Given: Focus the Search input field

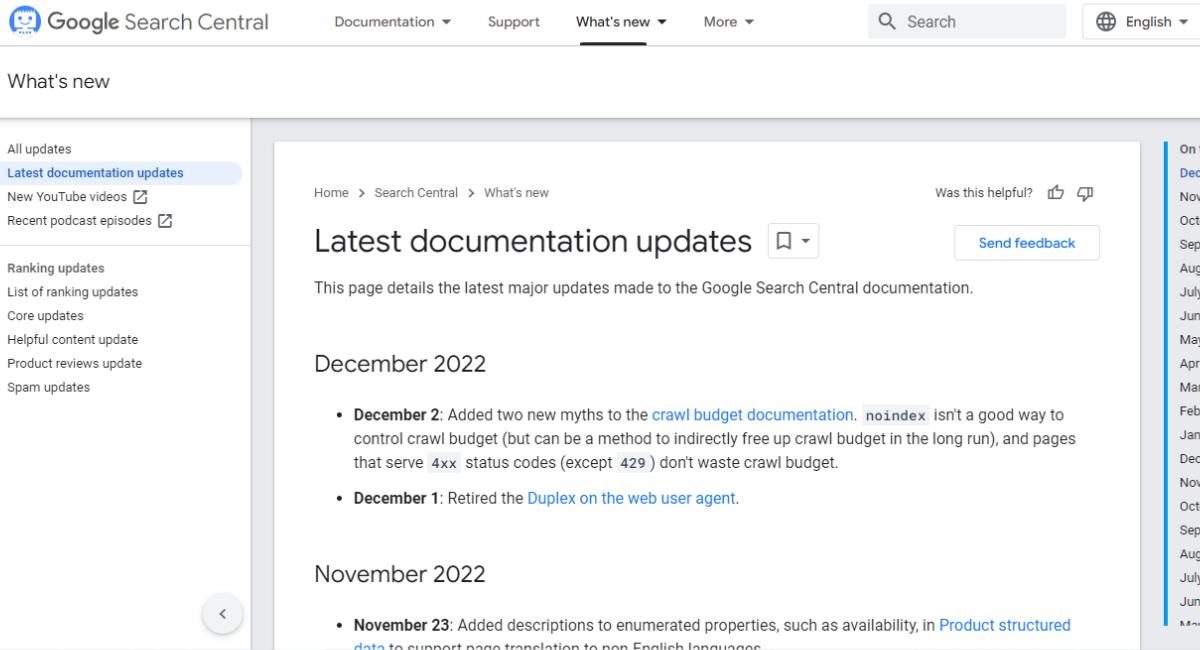Looking at the screenshot, I should click(x=967, y=21).
